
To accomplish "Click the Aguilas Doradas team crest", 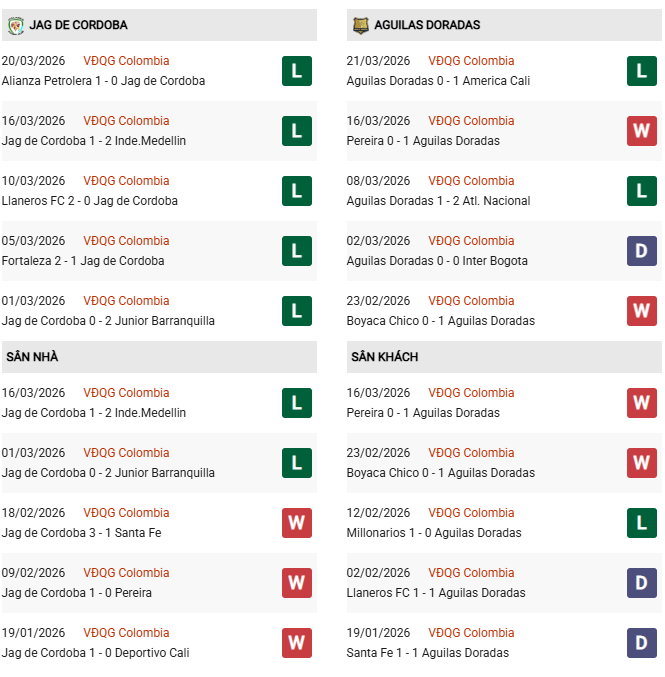I will [360, 25].
